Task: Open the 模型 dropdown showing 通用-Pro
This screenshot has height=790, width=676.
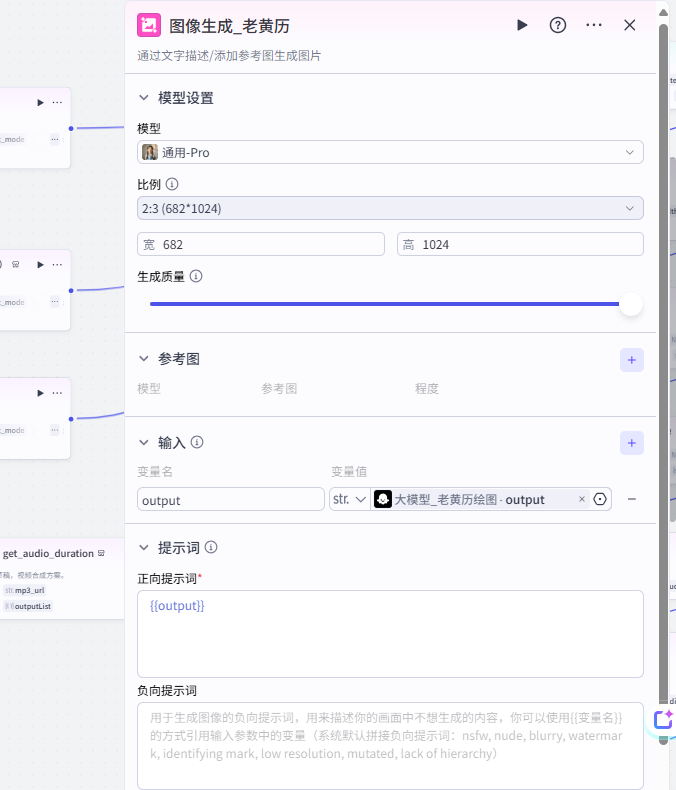Action: (390, 152)
